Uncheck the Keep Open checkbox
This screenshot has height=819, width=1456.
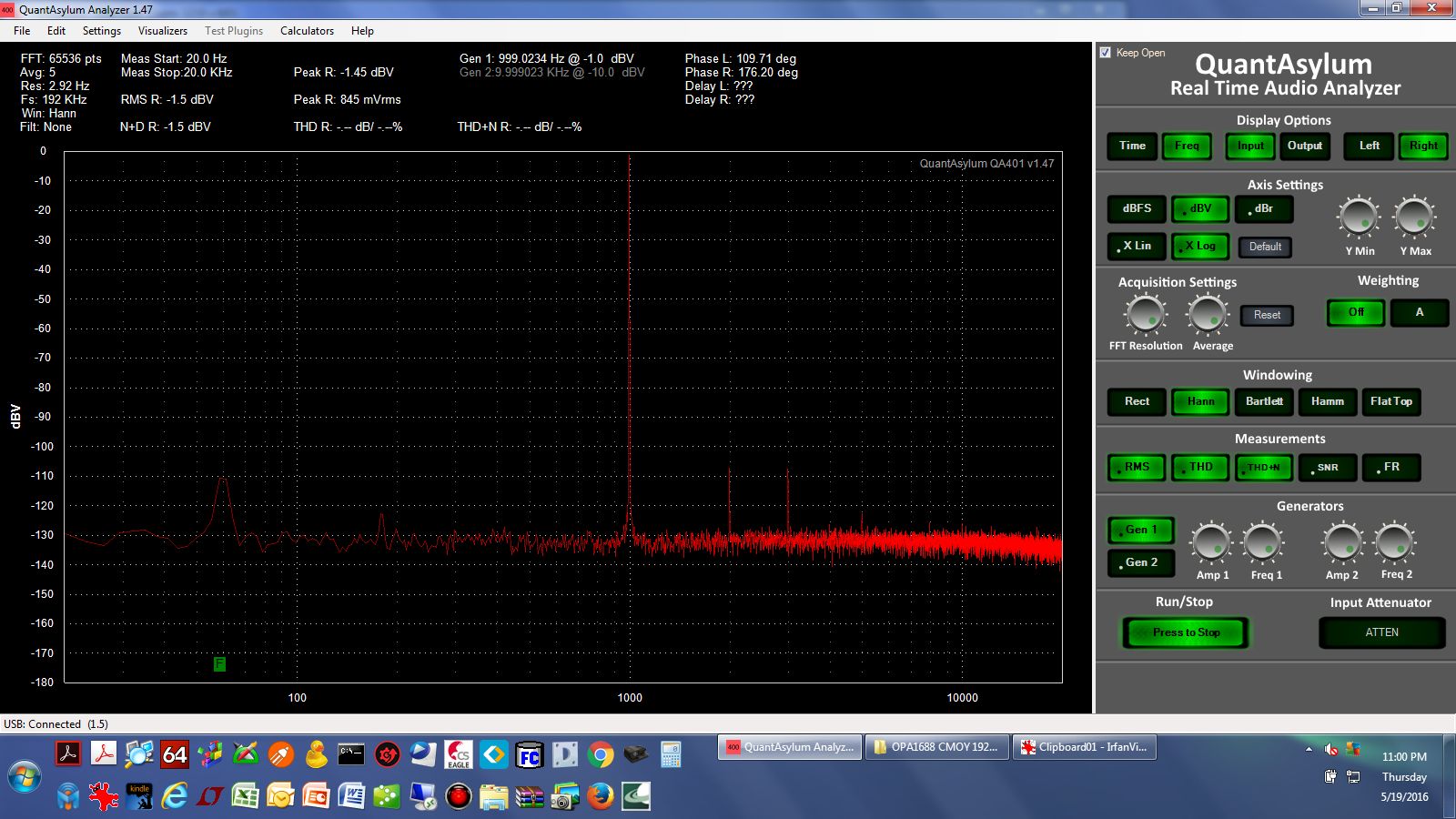click(1105, 53)
